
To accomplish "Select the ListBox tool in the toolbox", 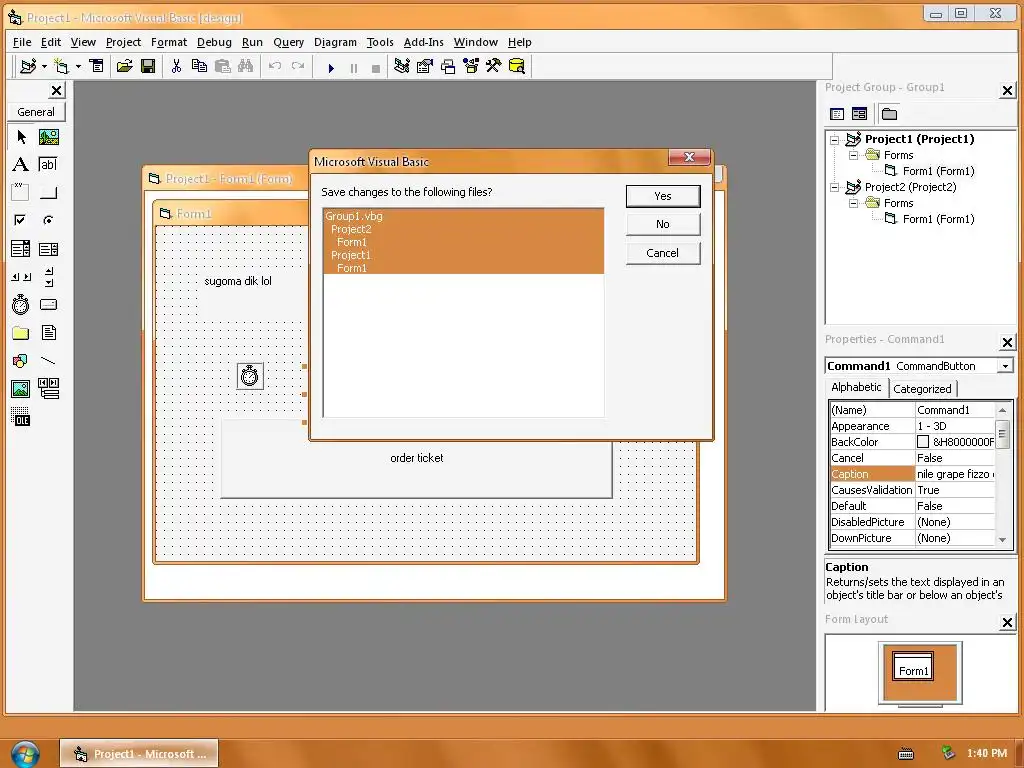I will (48, 249).
